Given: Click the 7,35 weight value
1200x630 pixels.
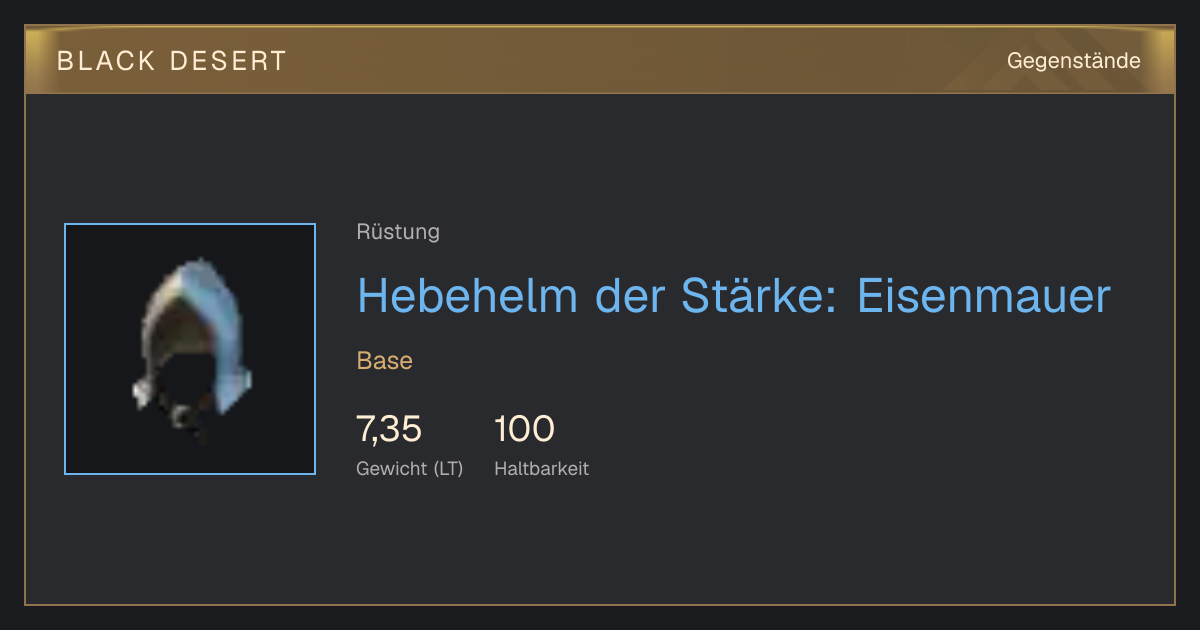Looking at the screenshot, I should pos(389,429).
